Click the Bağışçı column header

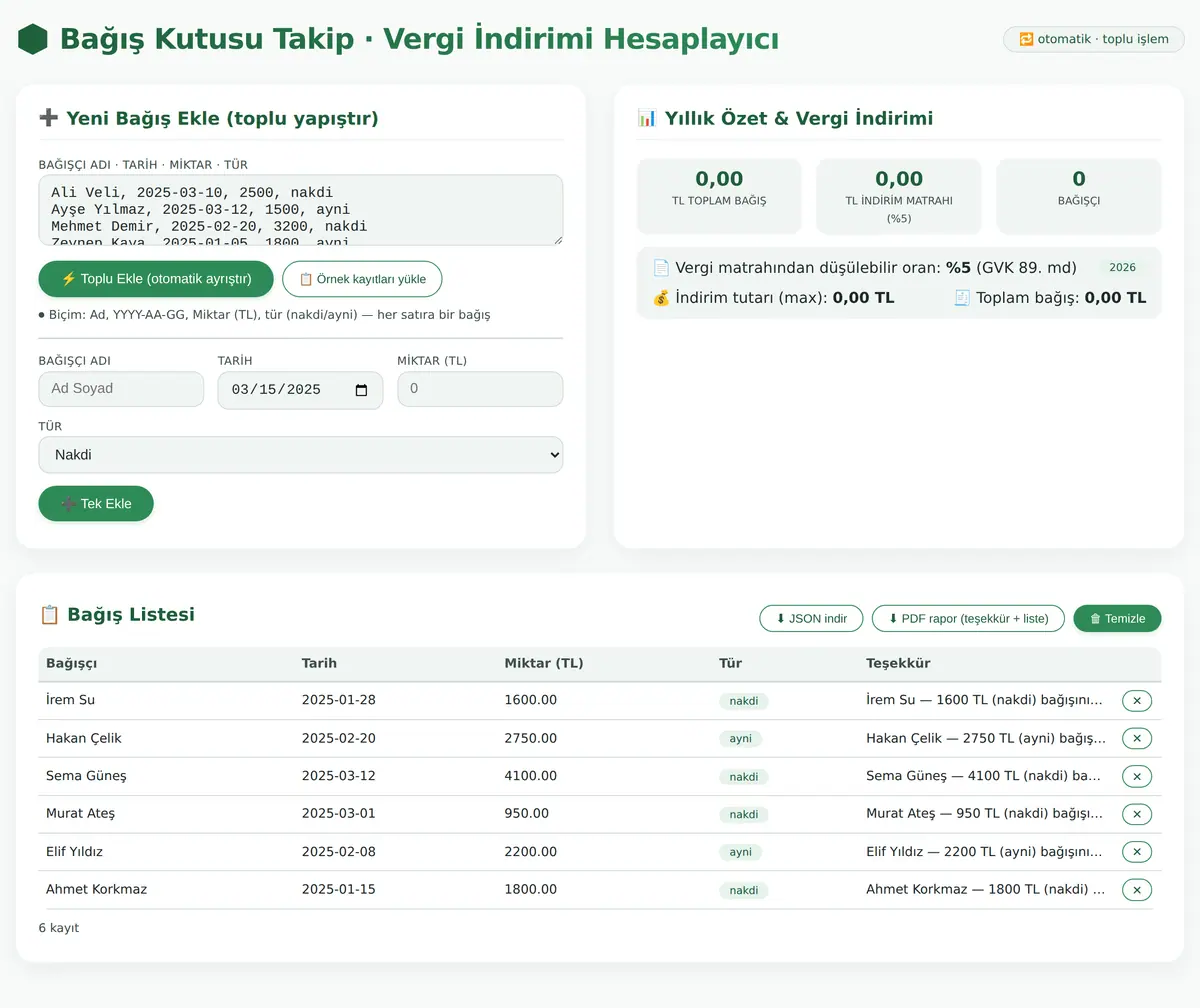click(x=72, y=664)
